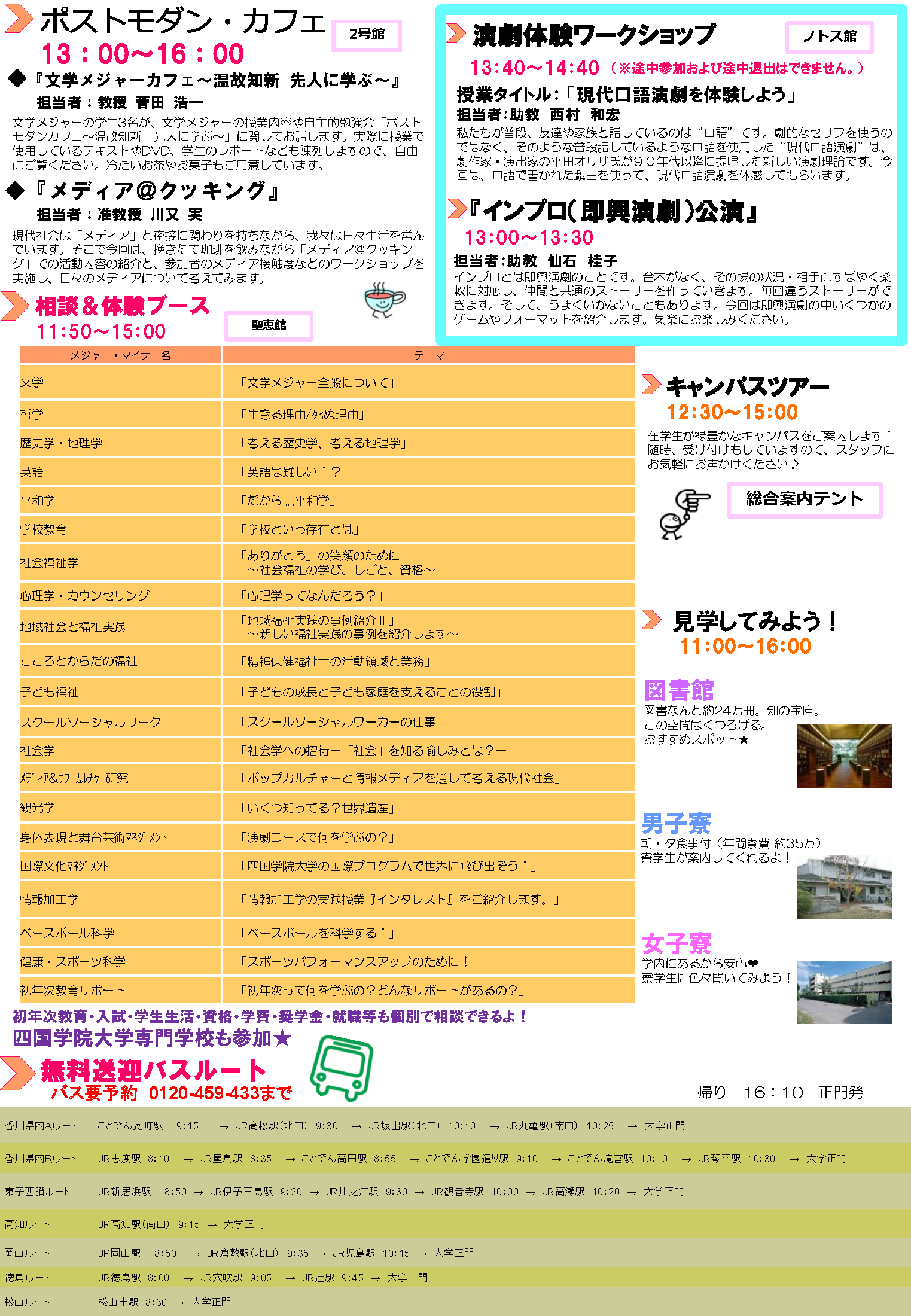
Task: Click the テーマ column header
Action: coord(428,355)
